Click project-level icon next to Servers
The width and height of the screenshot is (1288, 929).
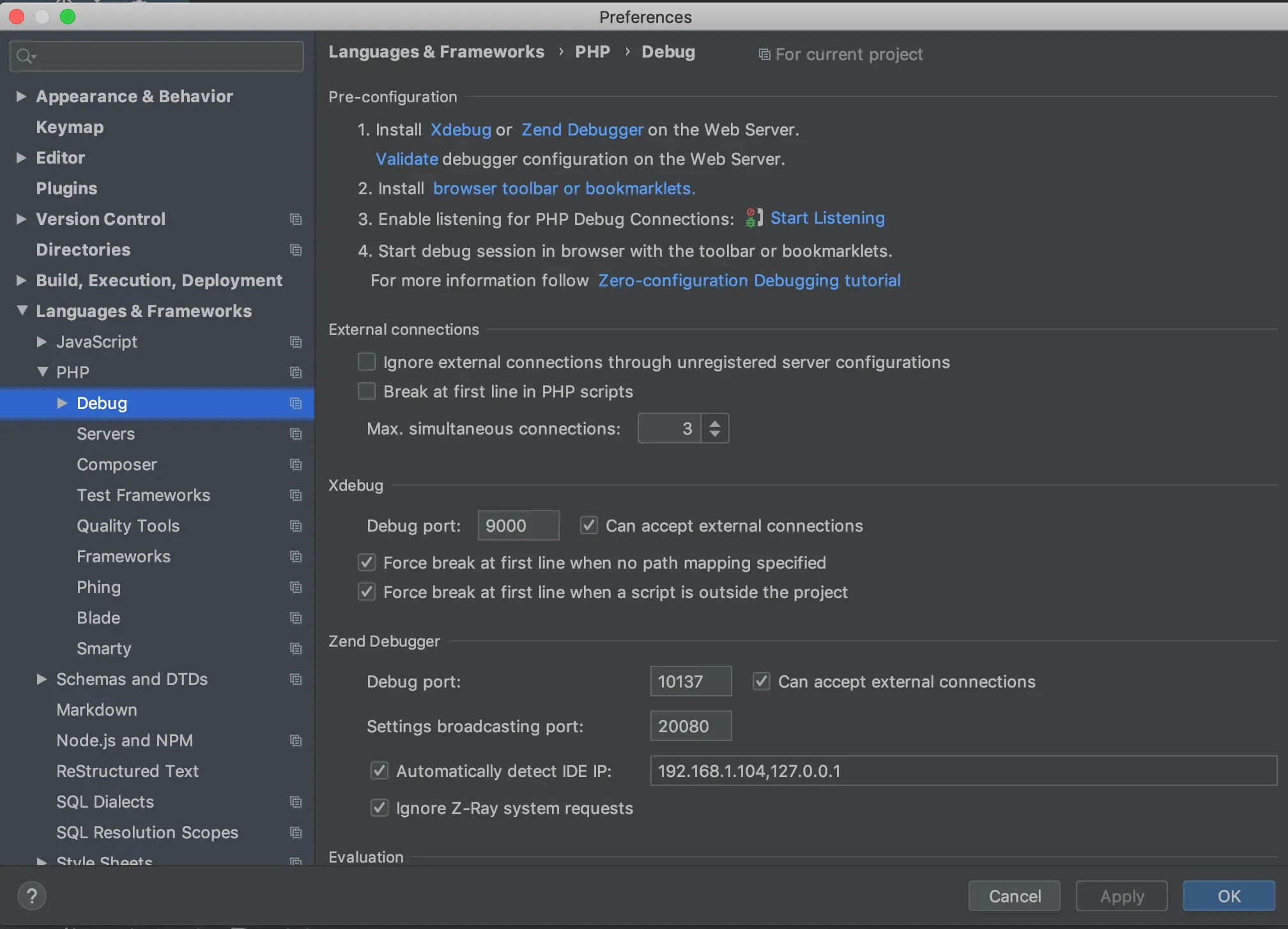(x=295, y=434)
